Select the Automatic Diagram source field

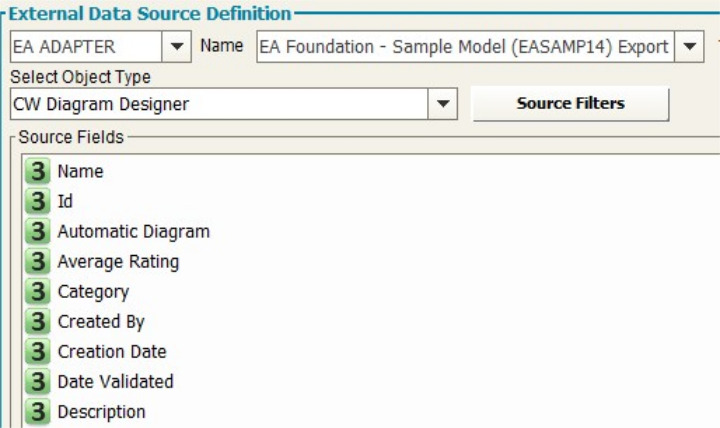coord(133,232)
